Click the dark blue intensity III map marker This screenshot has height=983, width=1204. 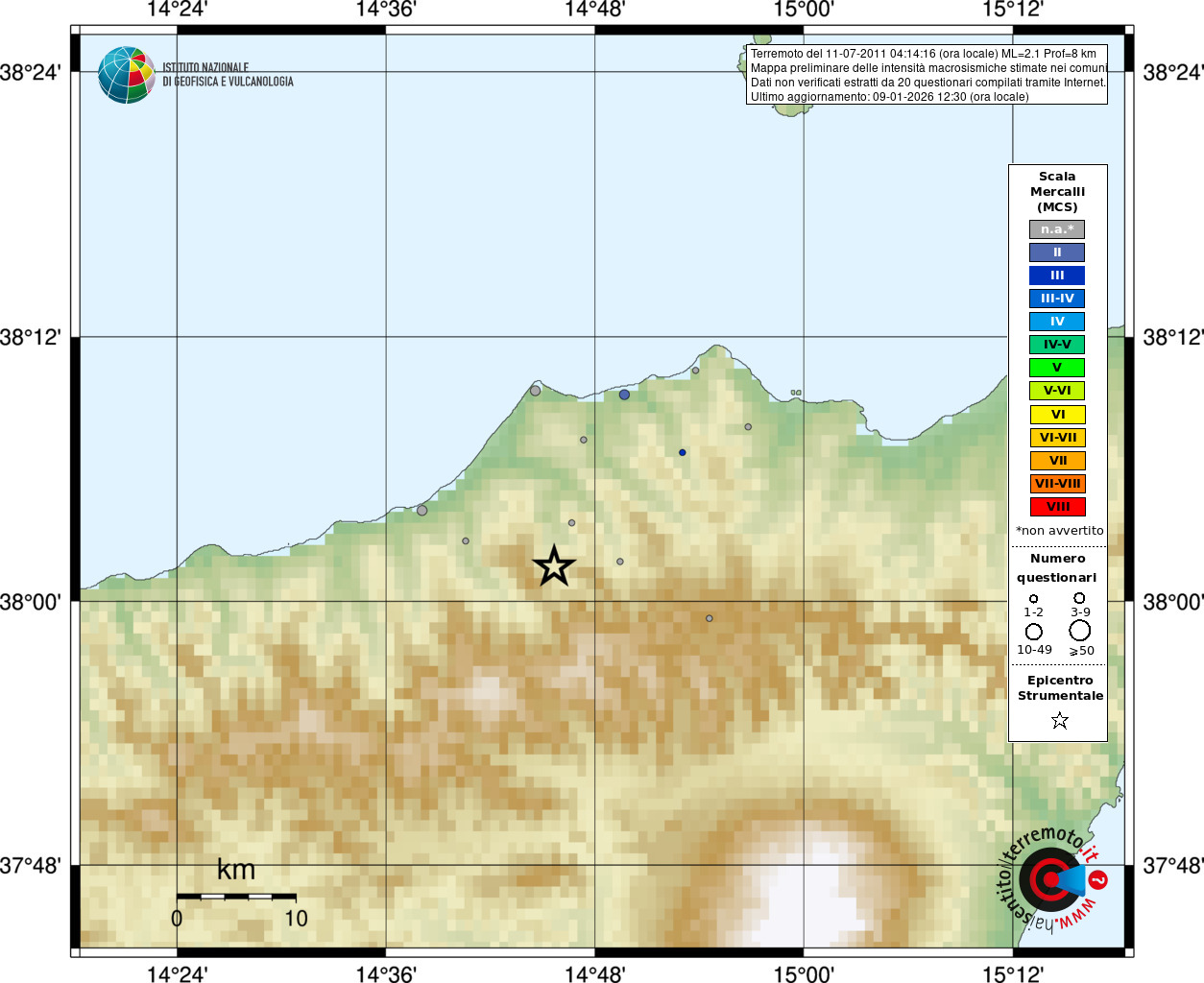click(683, 452)
